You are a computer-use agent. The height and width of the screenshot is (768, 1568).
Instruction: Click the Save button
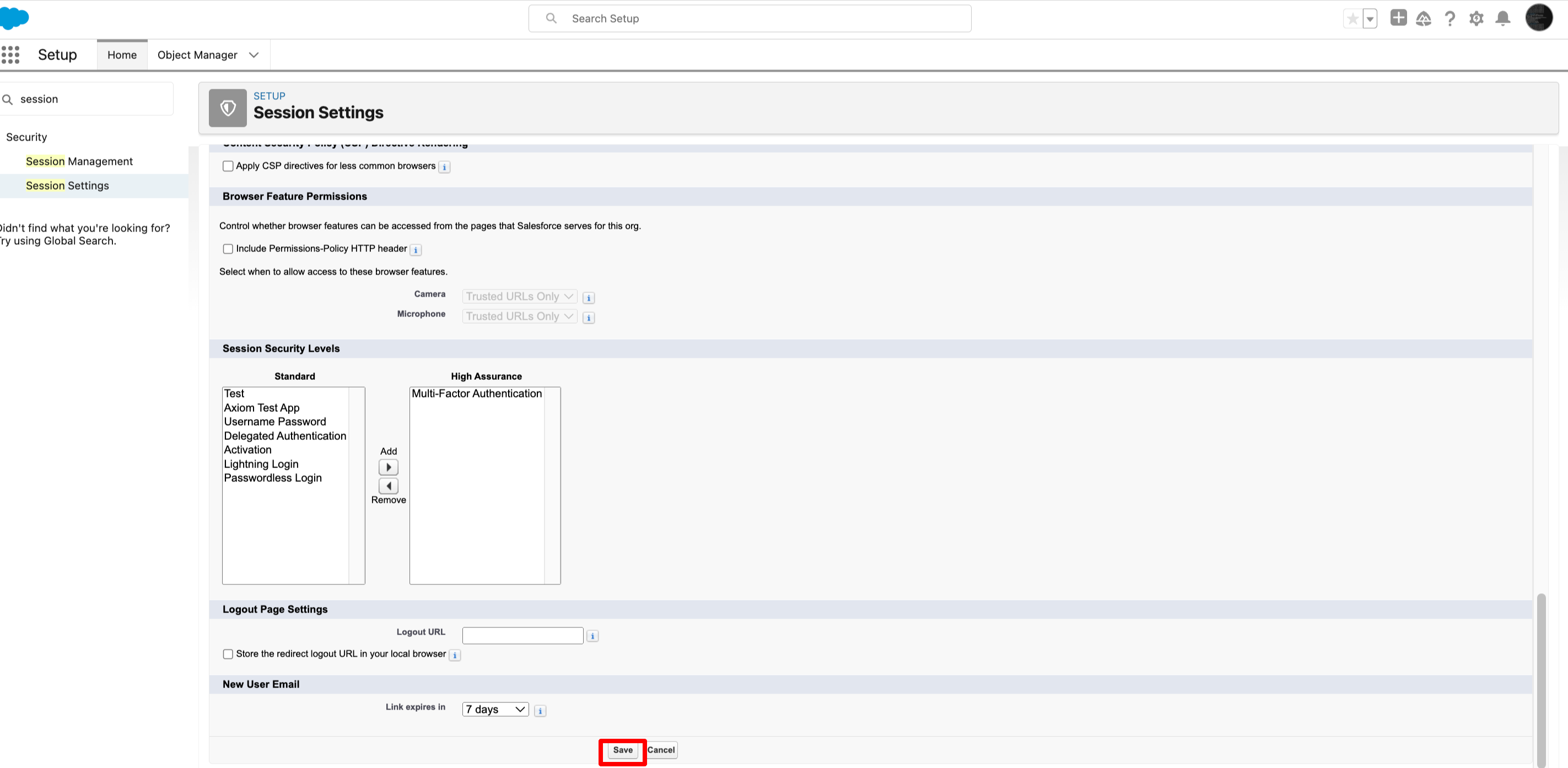pyautogui.click(x=622, y=750)
